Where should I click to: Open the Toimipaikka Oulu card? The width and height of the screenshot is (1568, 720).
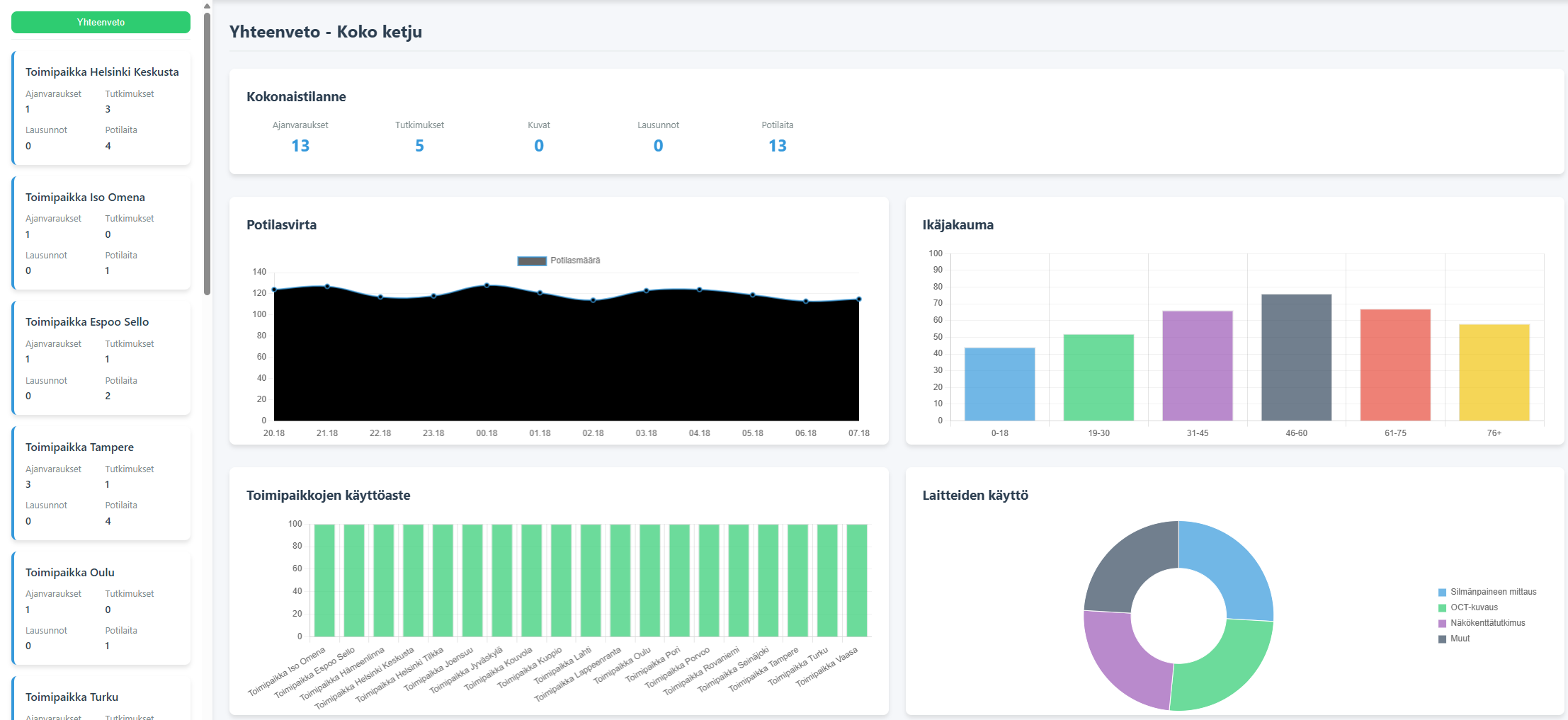coord(101,608)
